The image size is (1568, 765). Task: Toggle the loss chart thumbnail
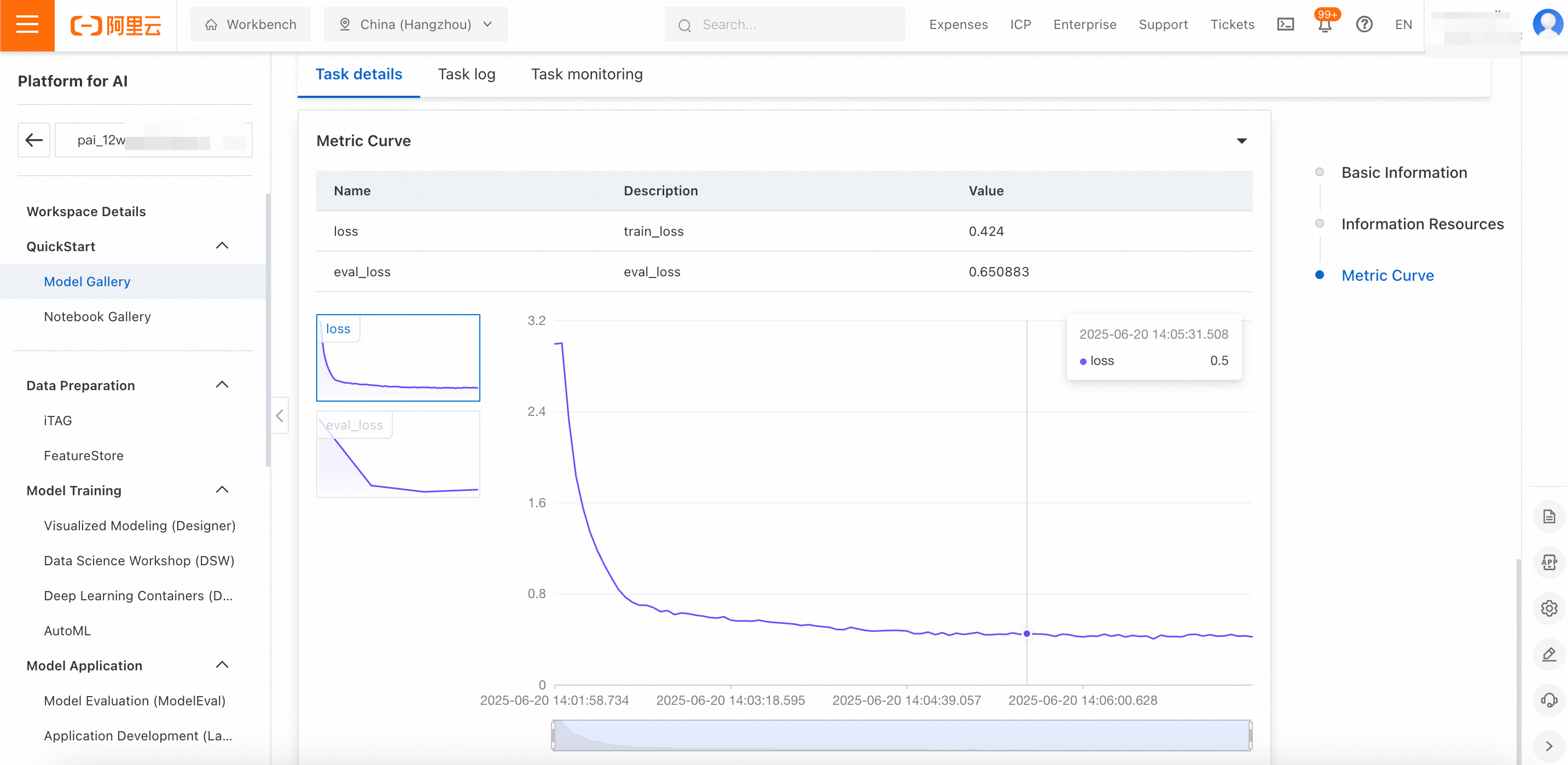398,358
